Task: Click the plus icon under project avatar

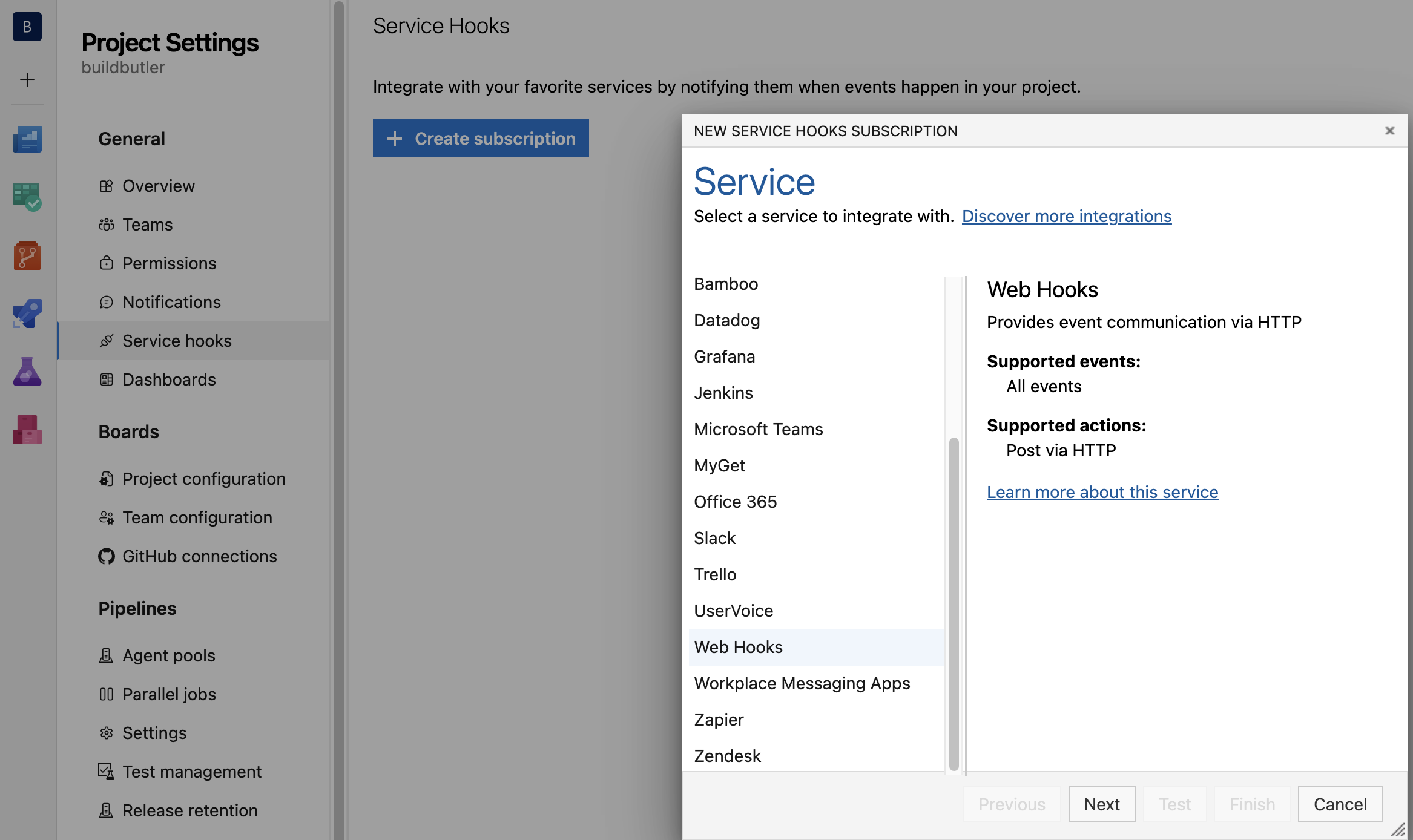Action: pos(27,80)
